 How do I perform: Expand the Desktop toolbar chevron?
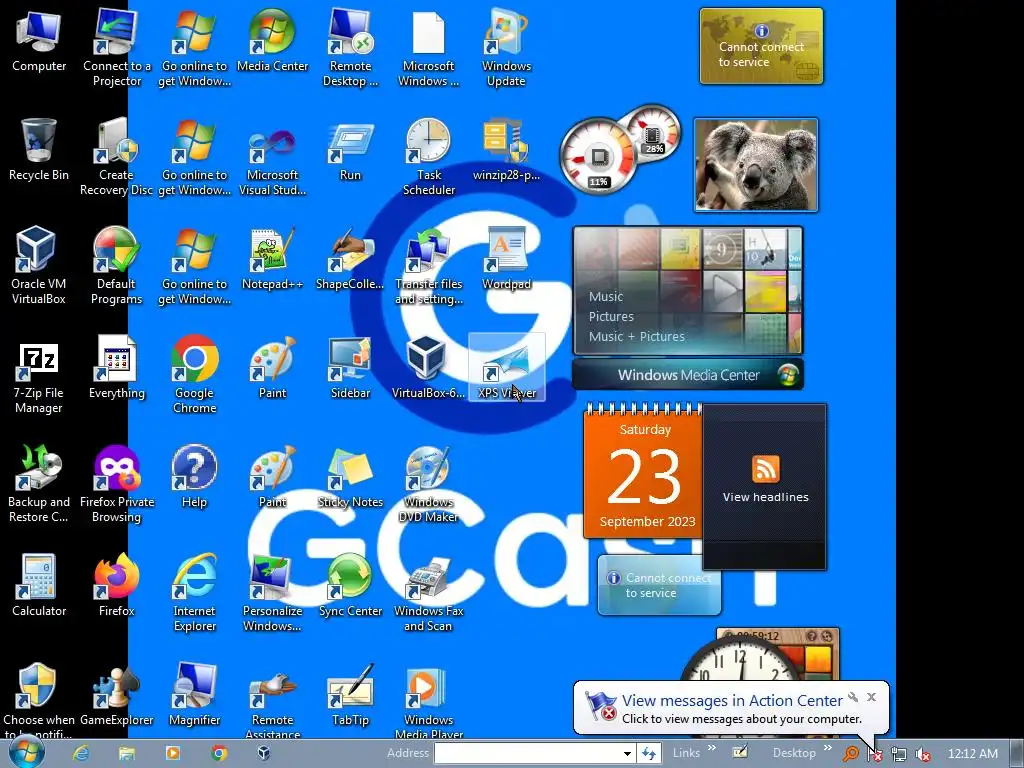(x=827, y=748)
